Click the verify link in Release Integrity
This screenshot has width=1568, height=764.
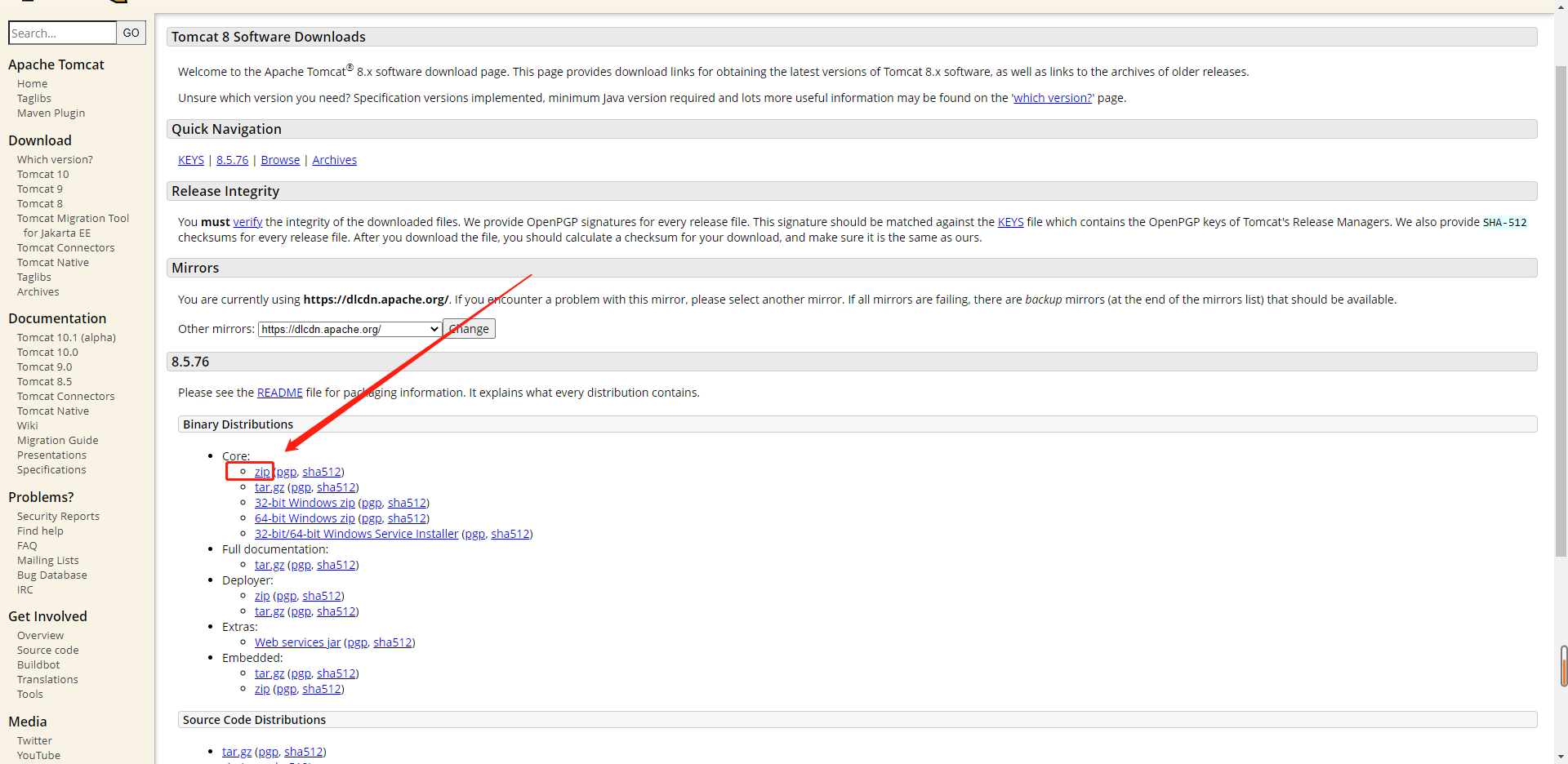pos(247,222)
